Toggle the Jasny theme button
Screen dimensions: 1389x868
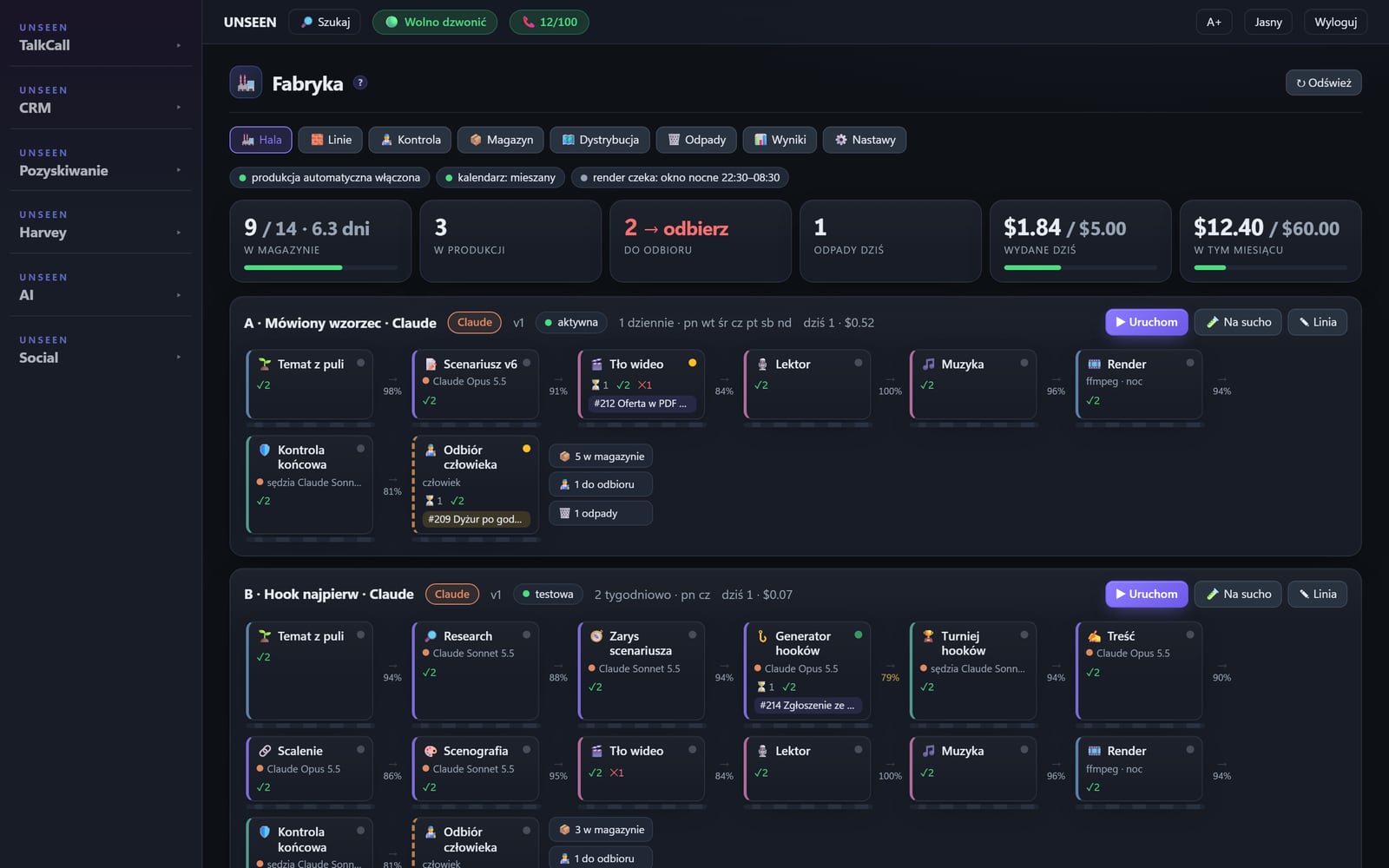pyautogui.click(x=1267, y=22)
